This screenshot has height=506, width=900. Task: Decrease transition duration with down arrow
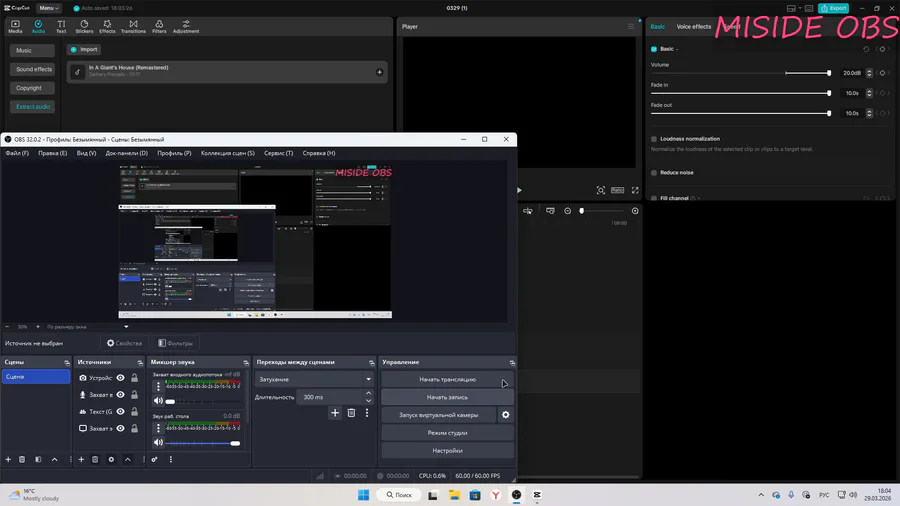368,400
